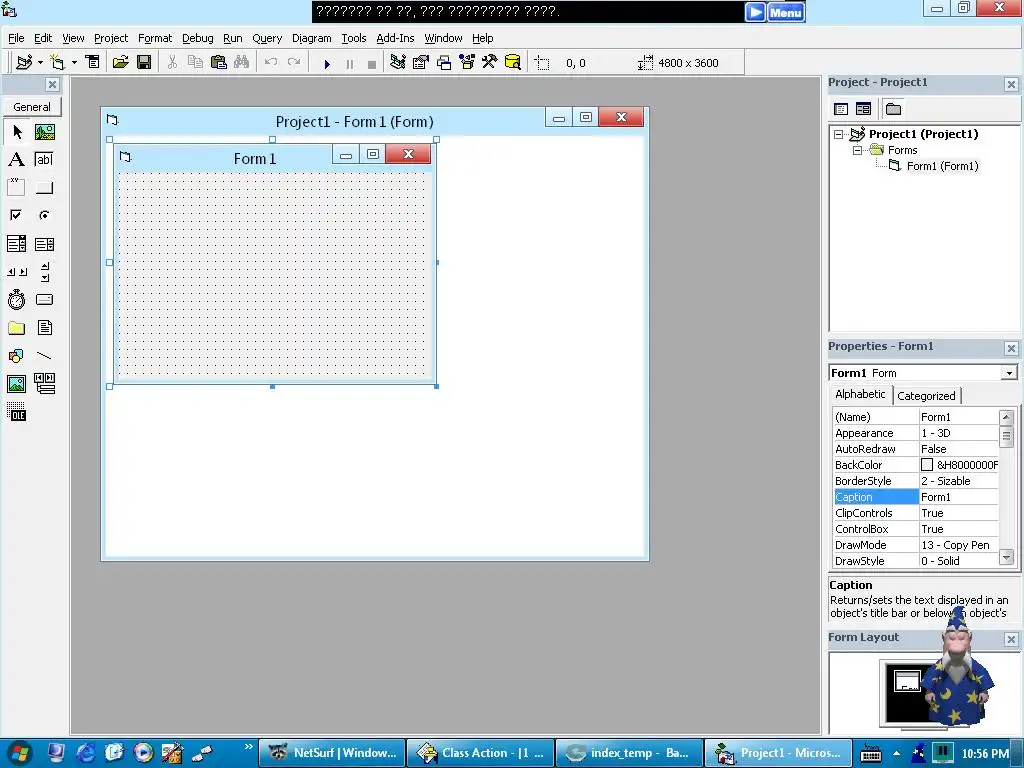Select the PictureBox control tool
This screenshot has width=1024, height=768.
[x=45, y=132]
